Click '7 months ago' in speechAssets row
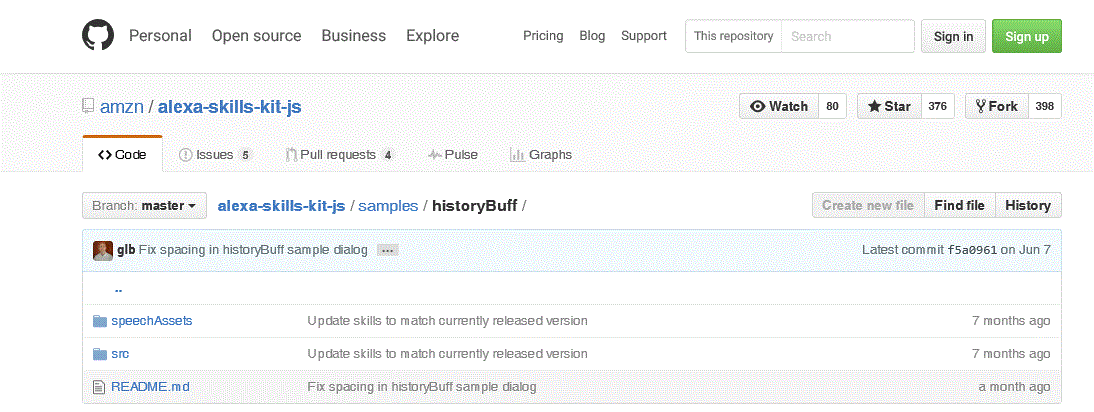Viewport: 1094px width, 412px height. point(1011,321)
